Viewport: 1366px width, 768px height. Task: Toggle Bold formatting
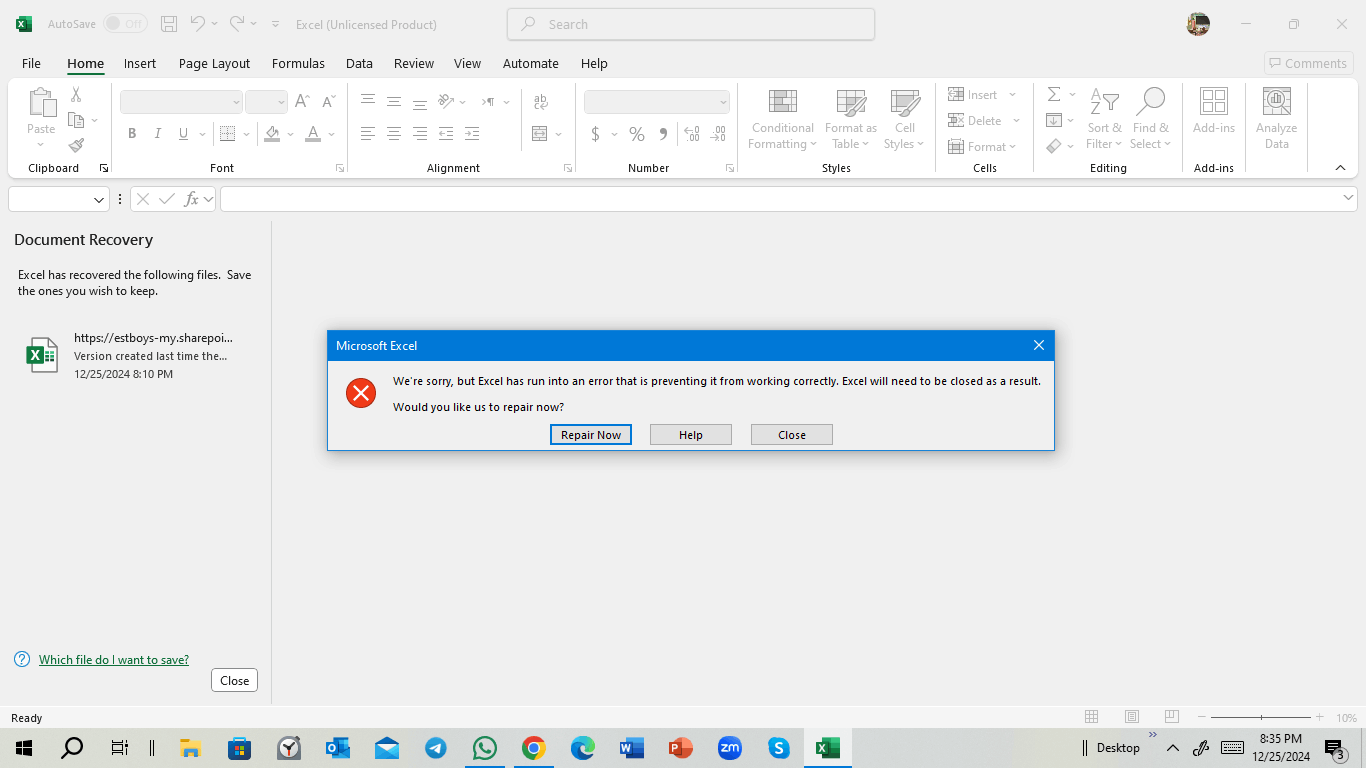[132, 134]
